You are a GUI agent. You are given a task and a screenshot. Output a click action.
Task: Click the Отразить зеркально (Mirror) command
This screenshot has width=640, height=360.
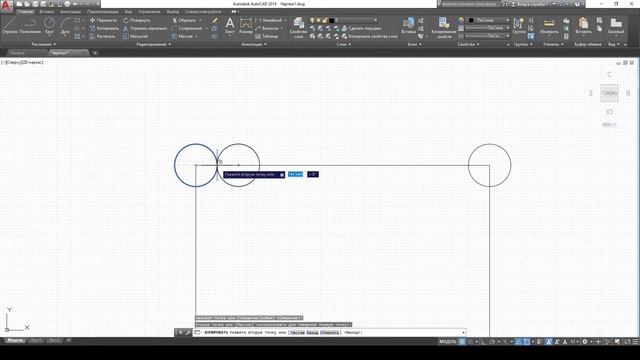[x=145, y=28]
